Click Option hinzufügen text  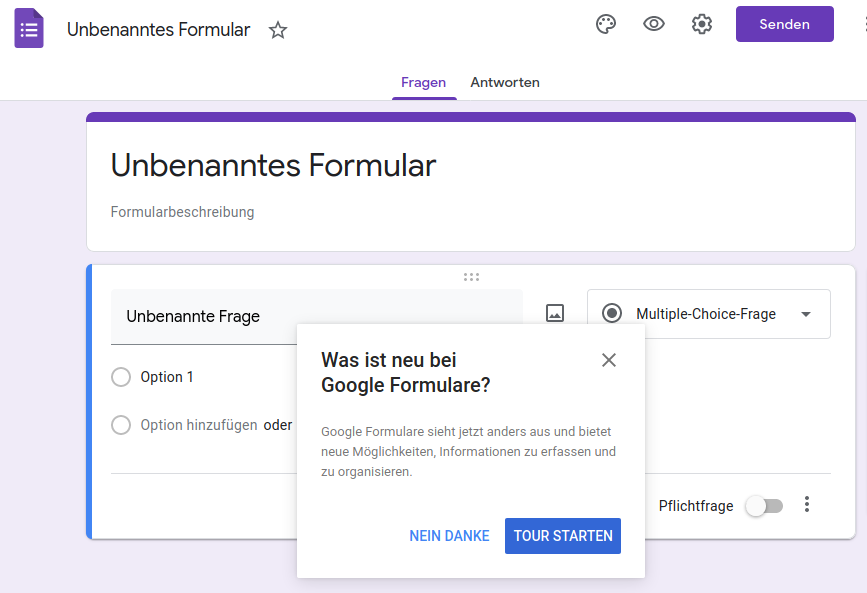pos(199,425)
